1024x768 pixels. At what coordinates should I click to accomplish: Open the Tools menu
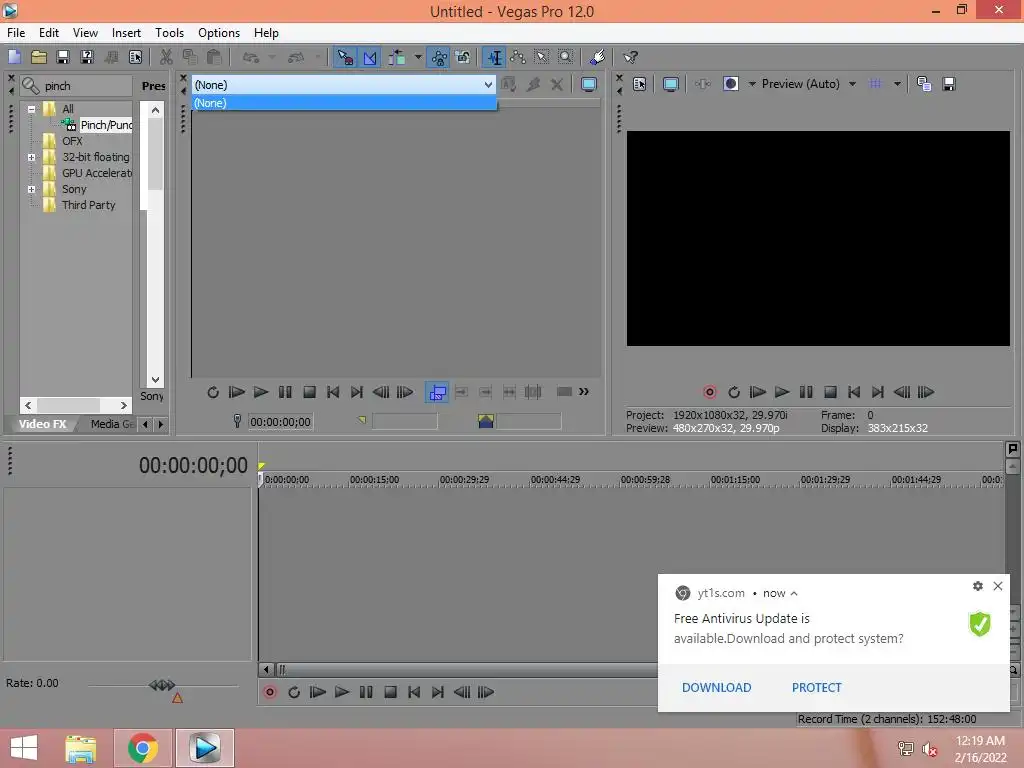(169, 33)
